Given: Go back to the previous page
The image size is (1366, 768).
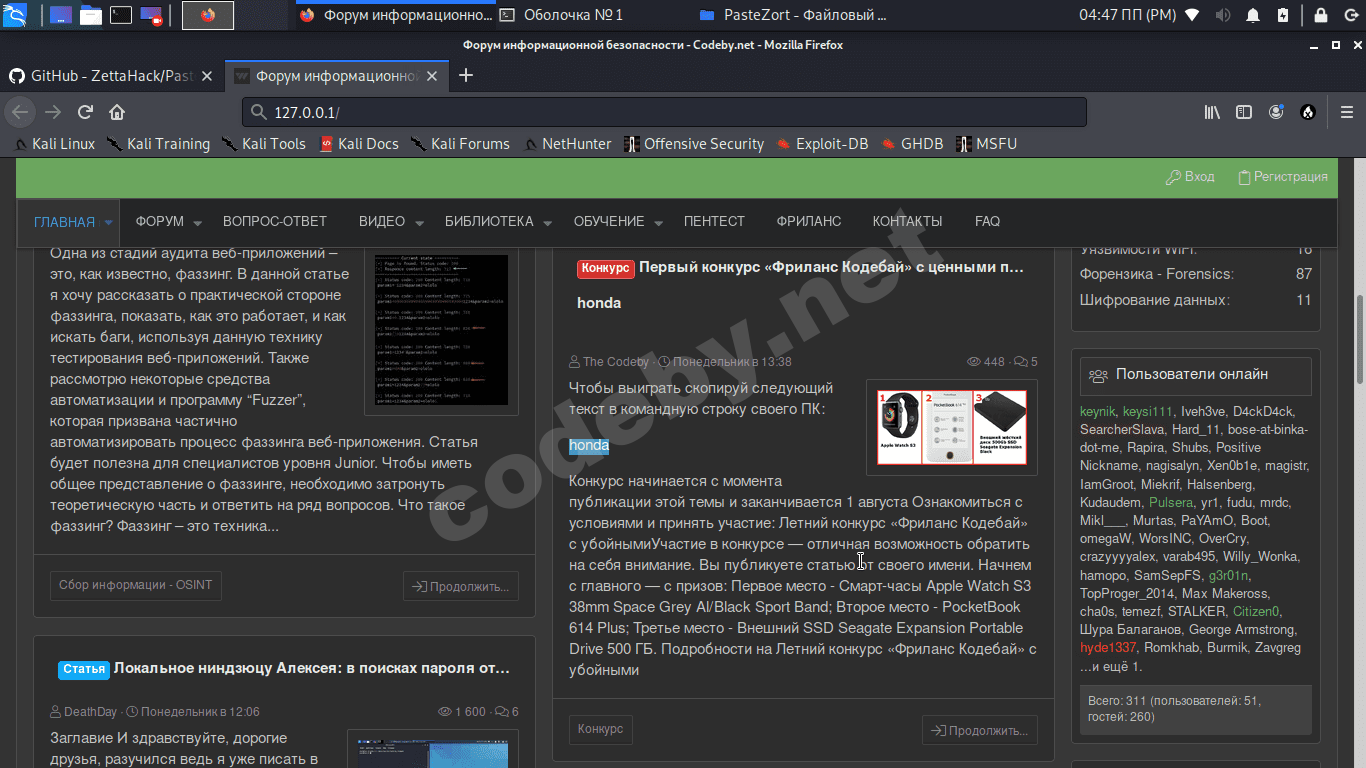Looking at the screenshot, I should coord(21,112).
